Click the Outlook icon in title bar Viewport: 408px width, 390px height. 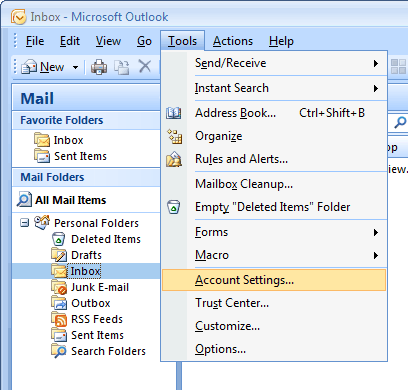click(x=18, y=17)
